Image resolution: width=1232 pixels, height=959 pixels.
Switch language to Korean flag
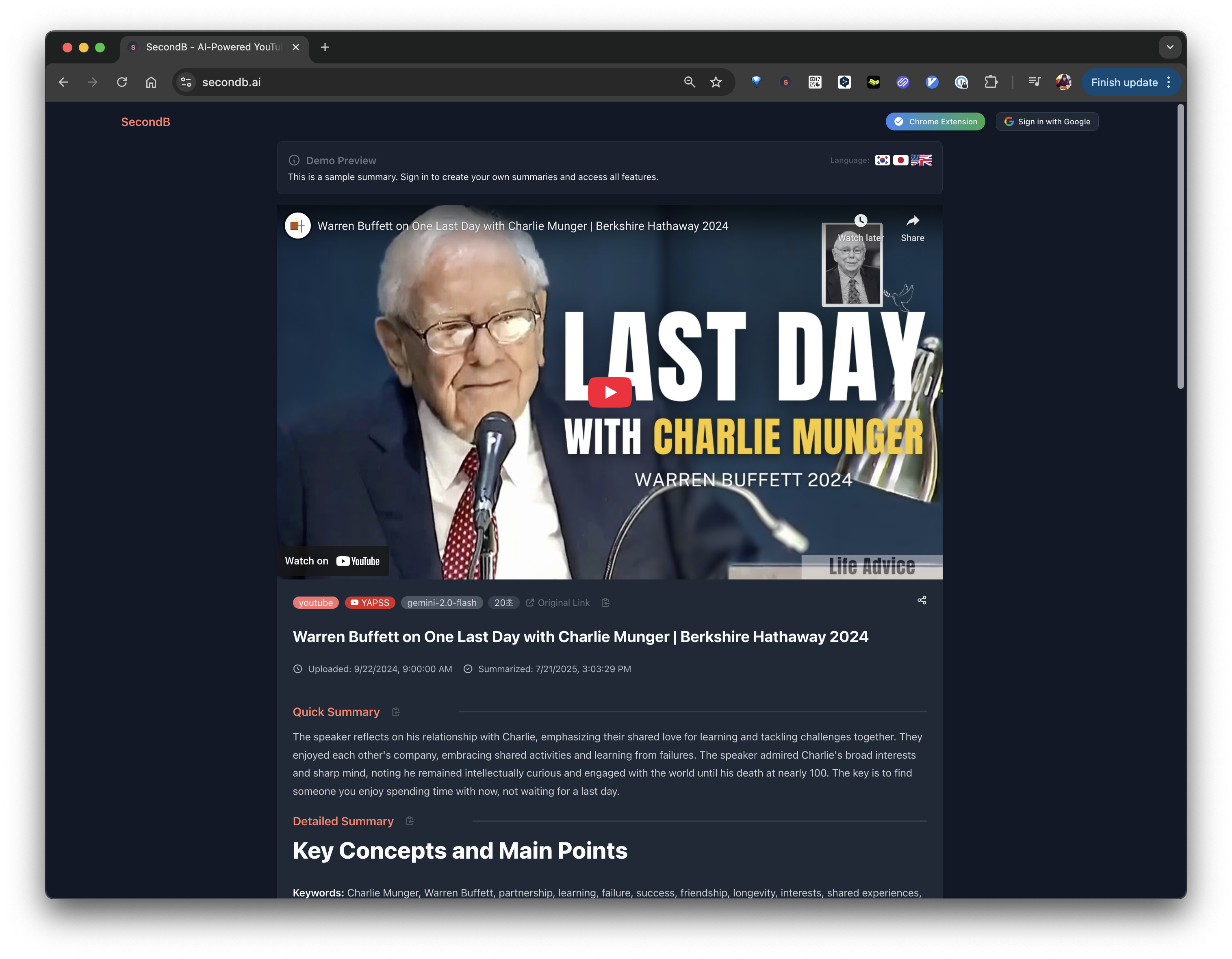coord(882,160)
